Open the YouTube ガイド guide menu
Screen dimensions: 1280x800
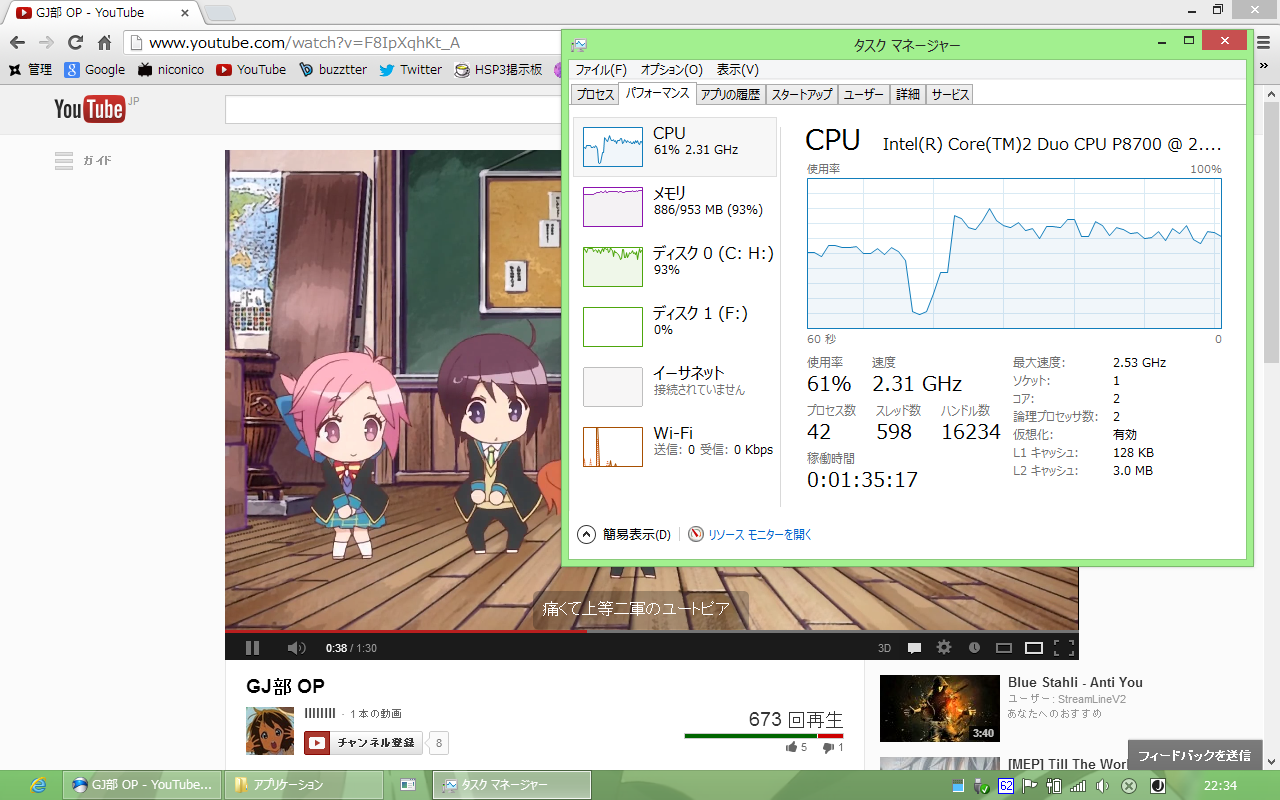(x=83, y=161)
